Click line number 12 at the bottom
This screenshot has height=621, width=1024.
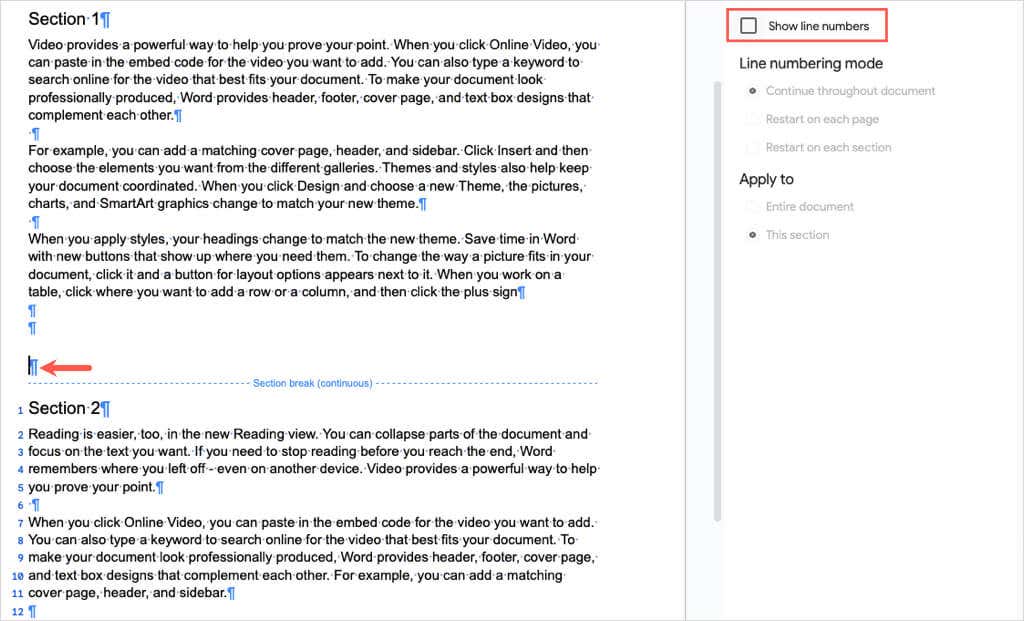click(x=18, y=611)
